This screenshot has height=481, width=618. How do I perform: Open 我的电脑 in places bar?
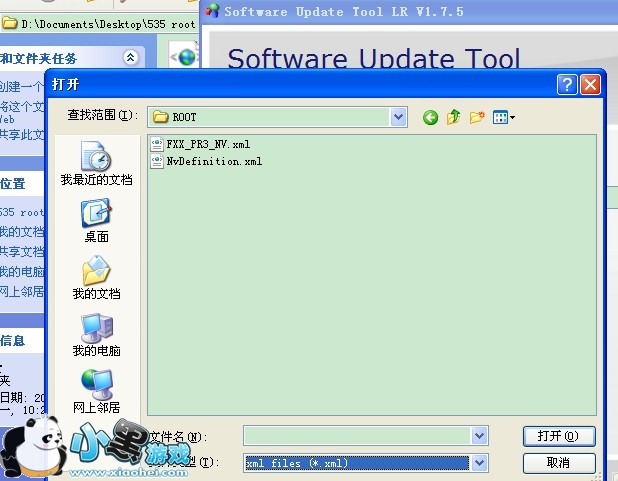coord(97,335)
